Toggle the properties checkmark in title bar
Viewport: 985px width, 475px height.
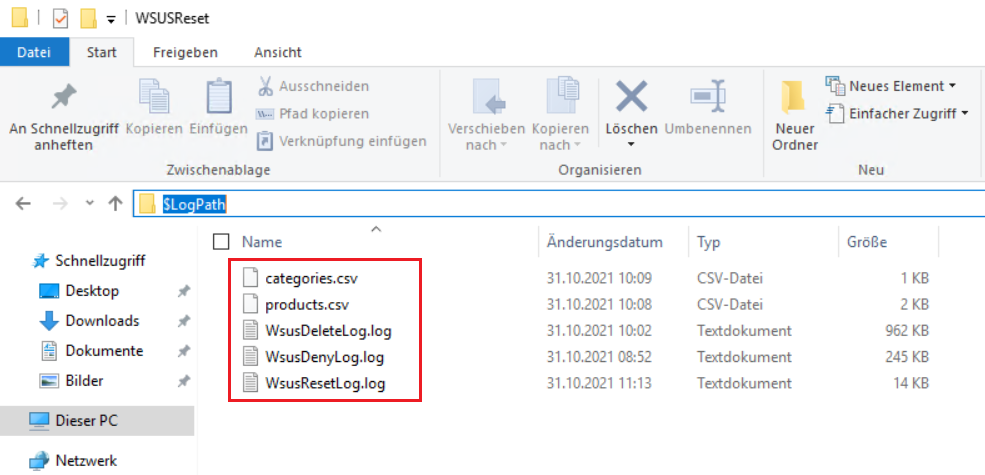click(60, 18)
